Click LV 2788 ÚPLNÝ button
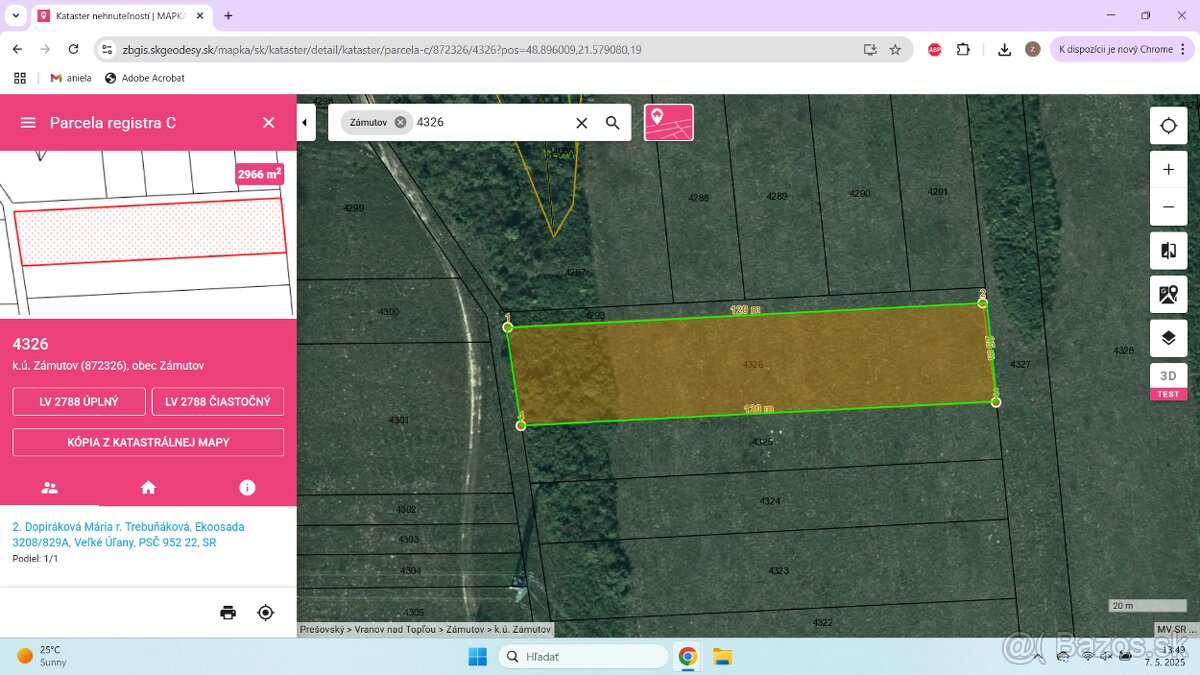The image size is (1200, 675). (79, 402)
